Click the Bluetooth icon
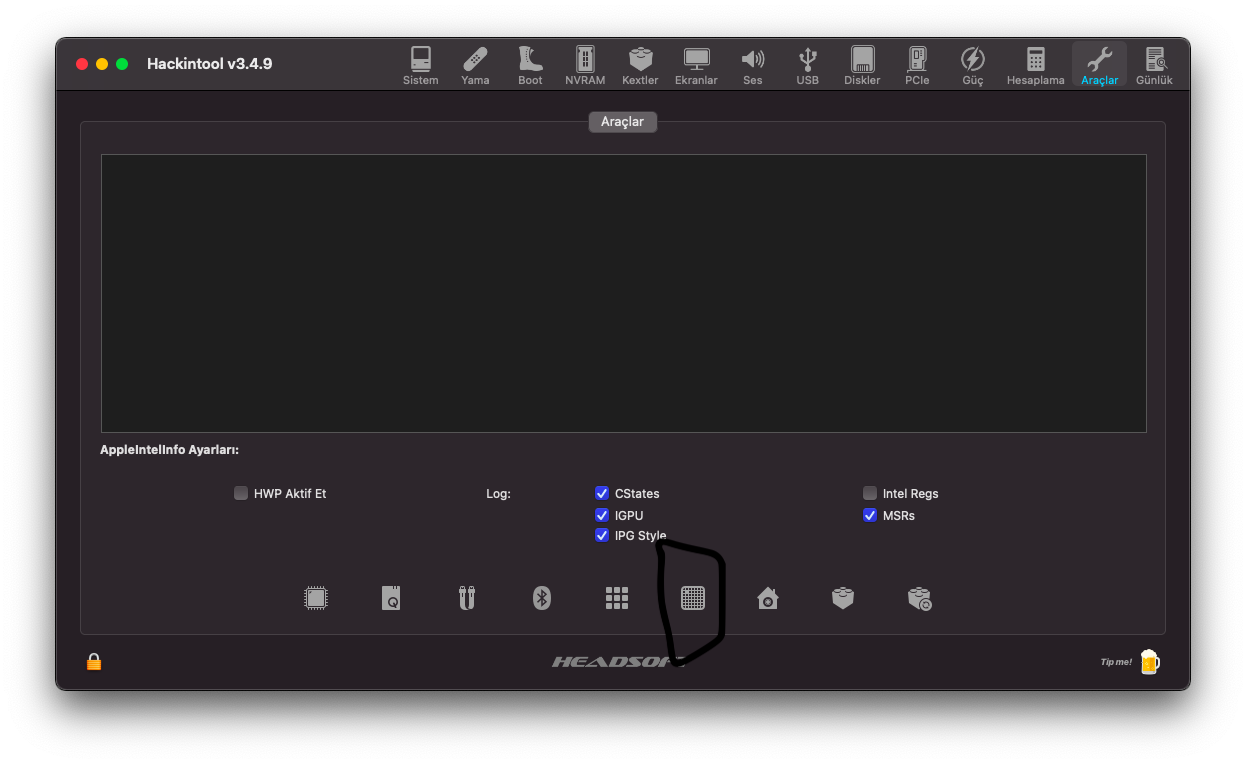Viewport: 1246px width, 764px height. pos(542,598)
